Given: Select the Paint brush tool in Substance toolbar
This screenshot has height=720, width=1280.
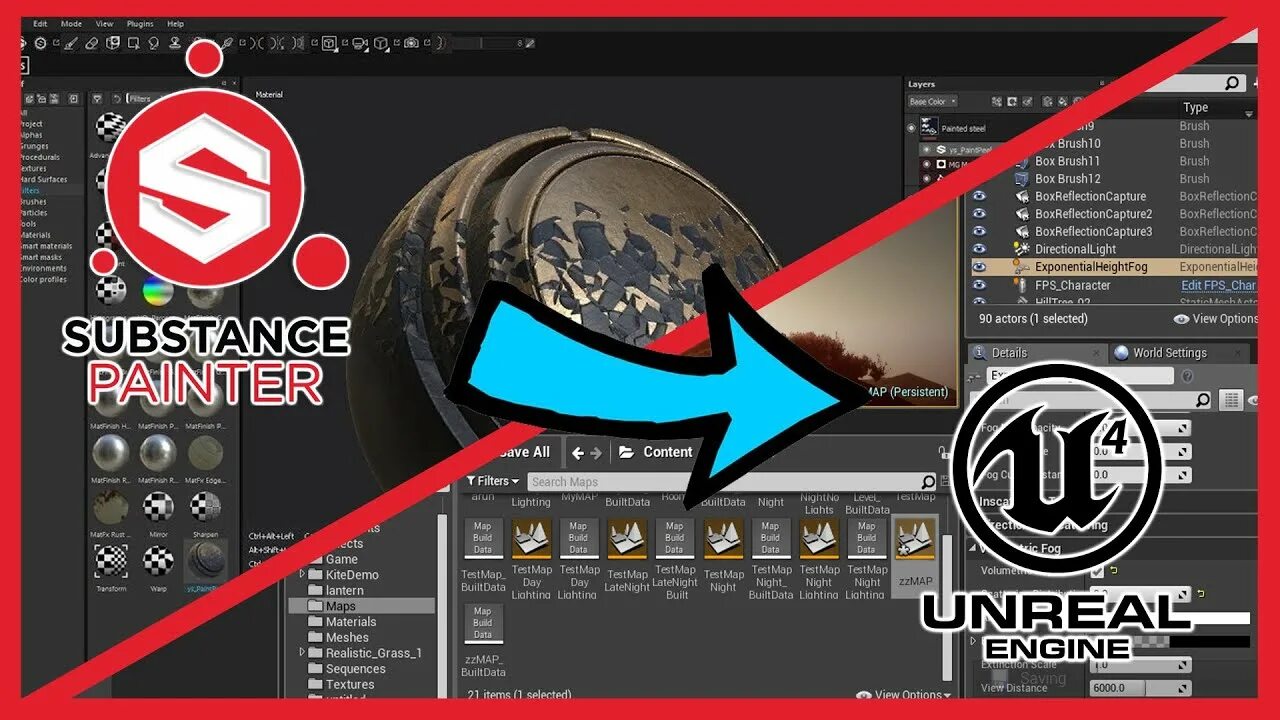Looking at the screenshot, I should (70, 44).
